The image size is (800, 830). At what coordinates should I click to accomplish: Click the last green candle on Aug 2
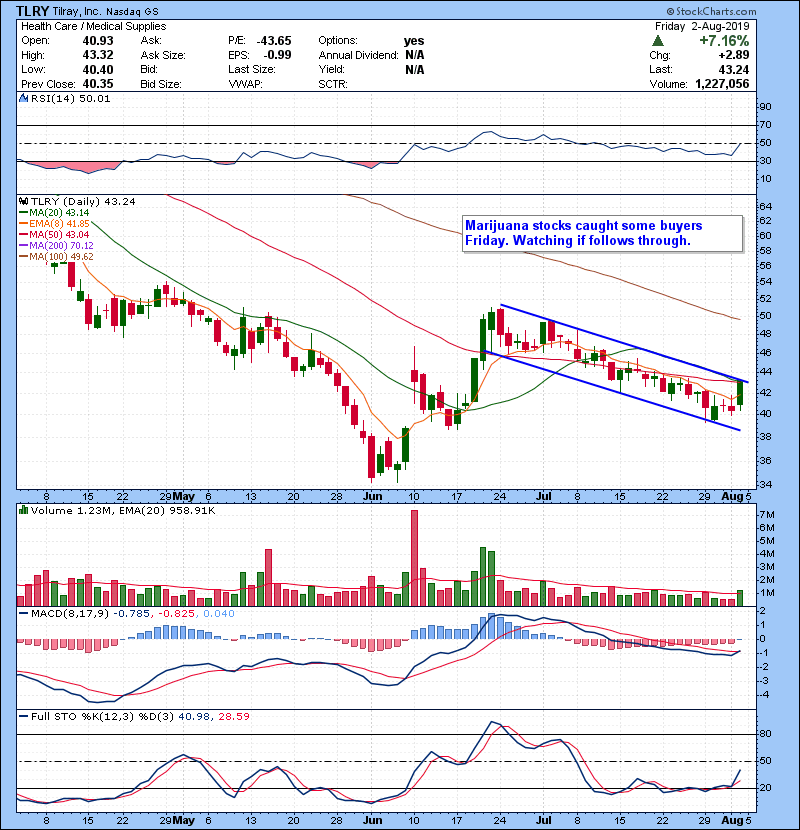(x=740, y=393)
